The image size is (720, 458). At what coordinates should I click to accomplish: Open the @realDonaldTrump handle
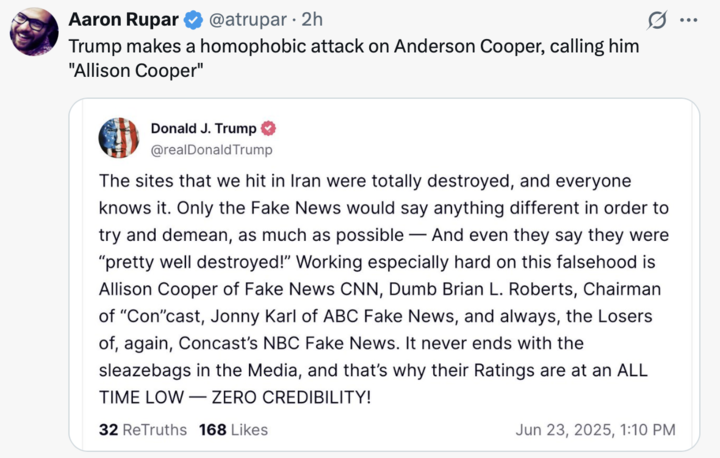point(211,150)
